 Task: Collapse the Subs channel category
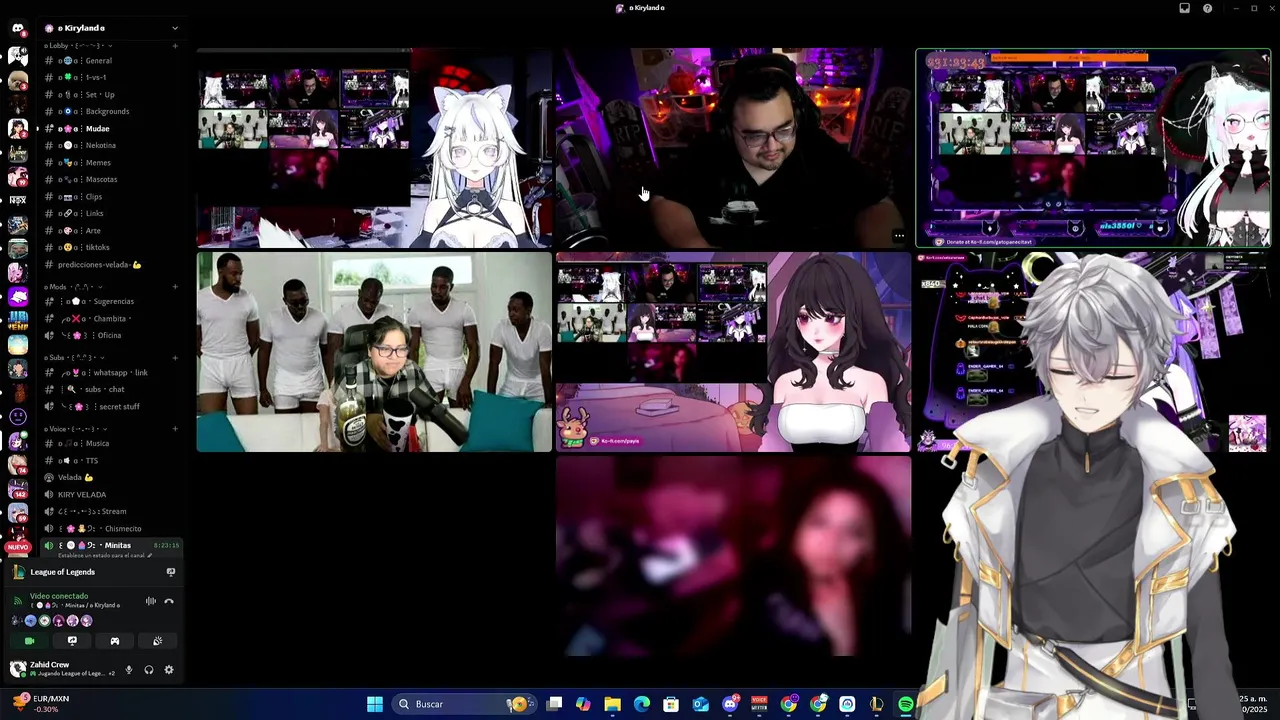click(74, 357)
